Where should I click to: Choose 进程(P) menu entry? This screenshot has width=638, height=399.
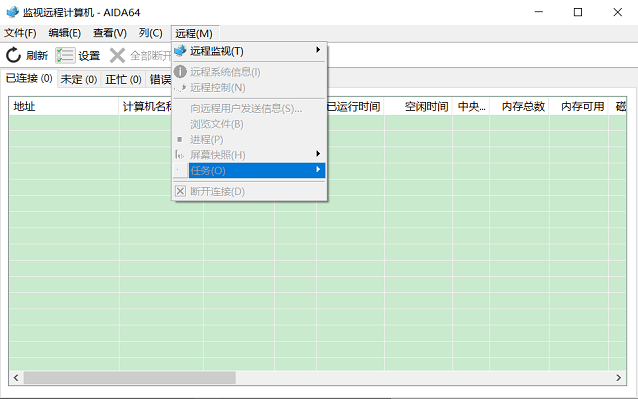(x=249, y=140)
